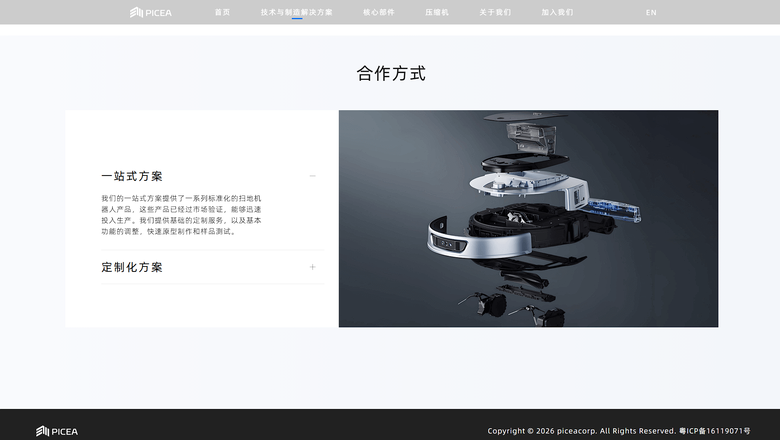Click the 合作方式 section title
This screenshot has height=440, width=780.
tap(391, 74)
